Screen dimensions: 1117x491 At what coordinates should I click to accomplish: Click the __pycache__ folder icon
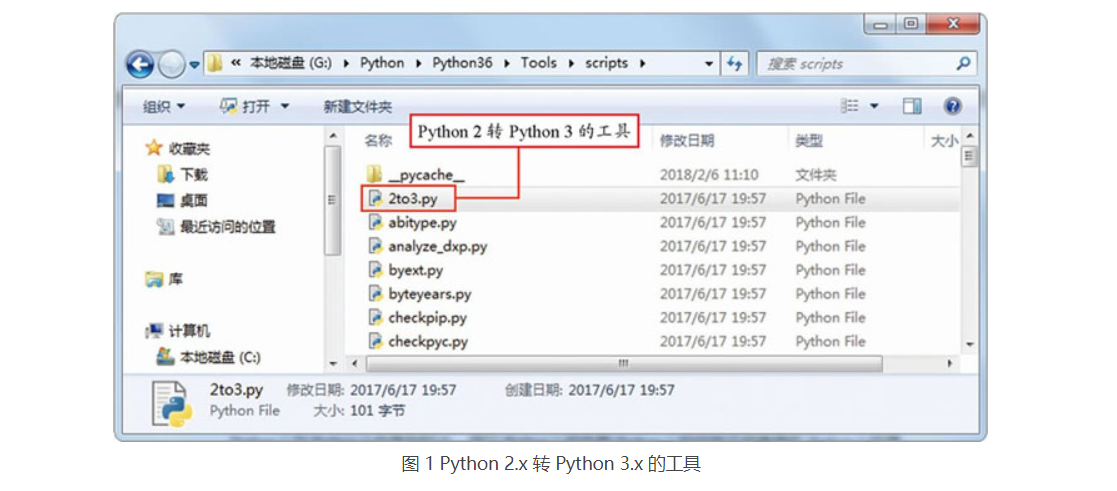pos(375,174)
